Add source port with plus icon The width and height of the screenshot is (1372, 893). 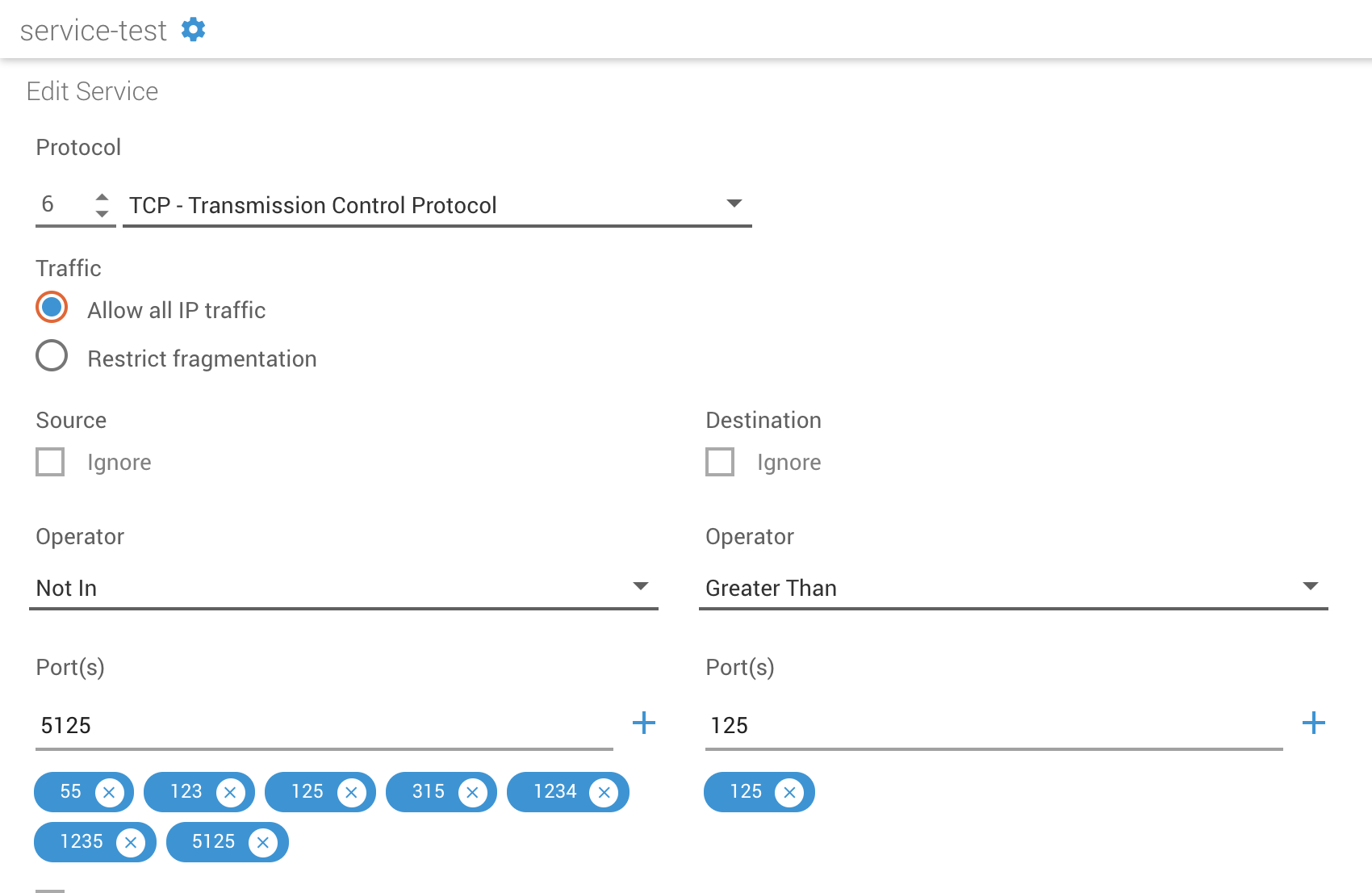(x=643, y=723)
